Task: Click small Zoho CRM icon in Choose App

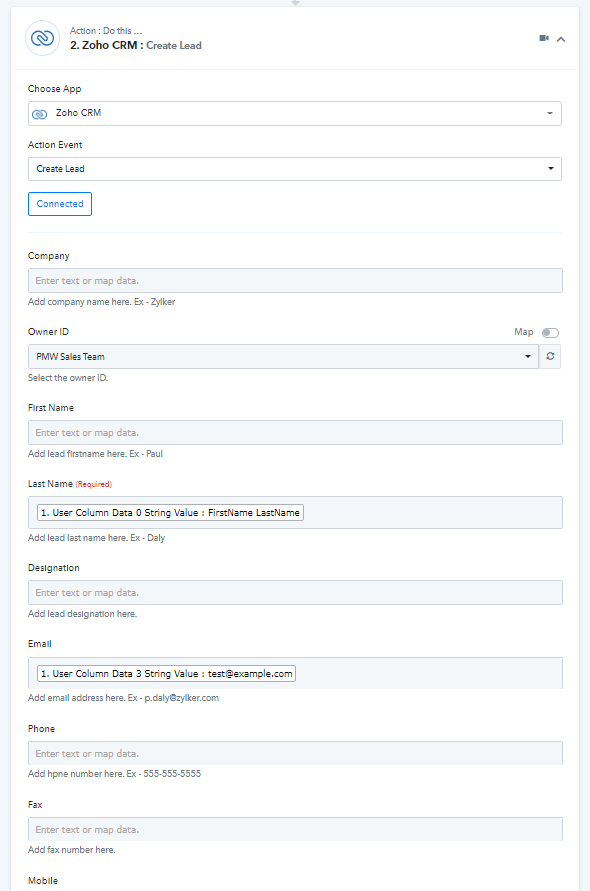Action: [40, 114]
